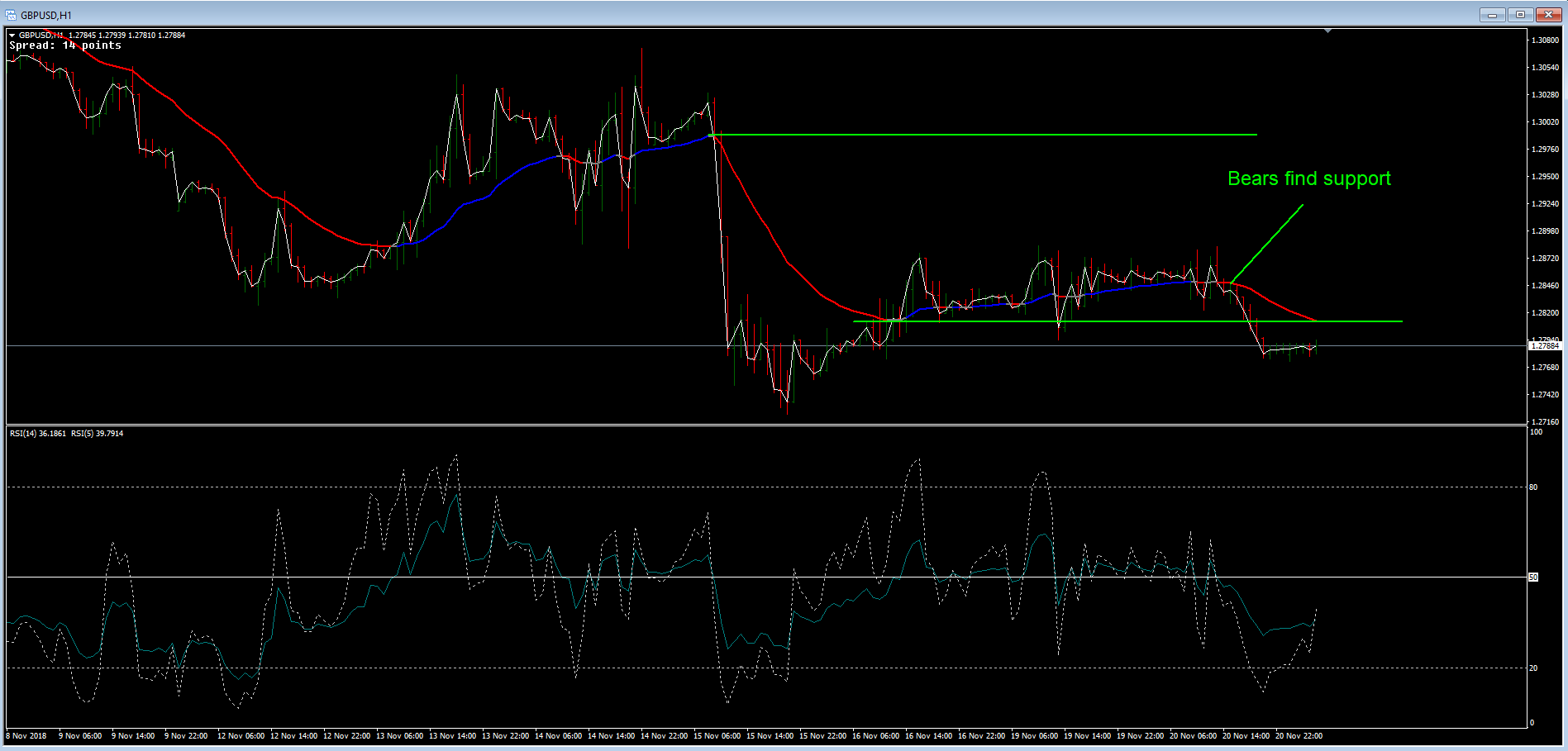This screenshot has width=1568, height=751.
Task: Select the 'Bears find support' text label
Action: (x=1309, y=178)
